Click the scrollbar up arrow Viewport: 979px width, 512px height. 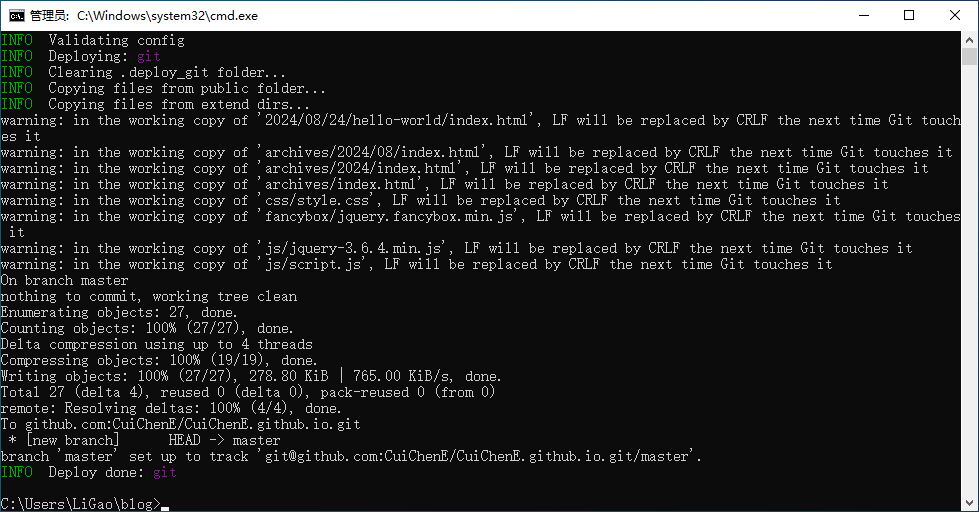tap(969, 40)
